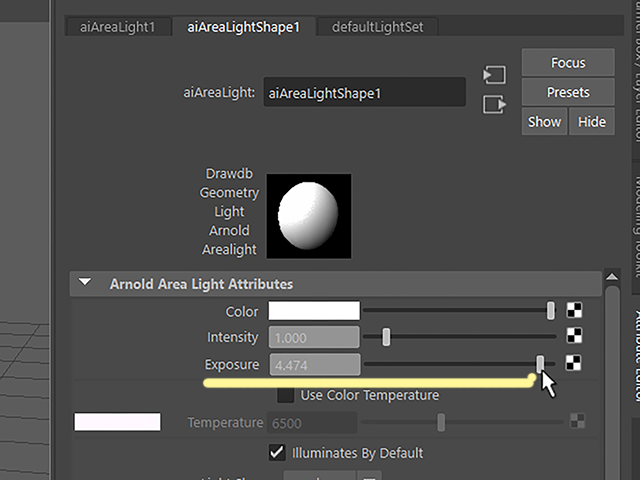Click the output connection arrow icon

pos(494,104)
